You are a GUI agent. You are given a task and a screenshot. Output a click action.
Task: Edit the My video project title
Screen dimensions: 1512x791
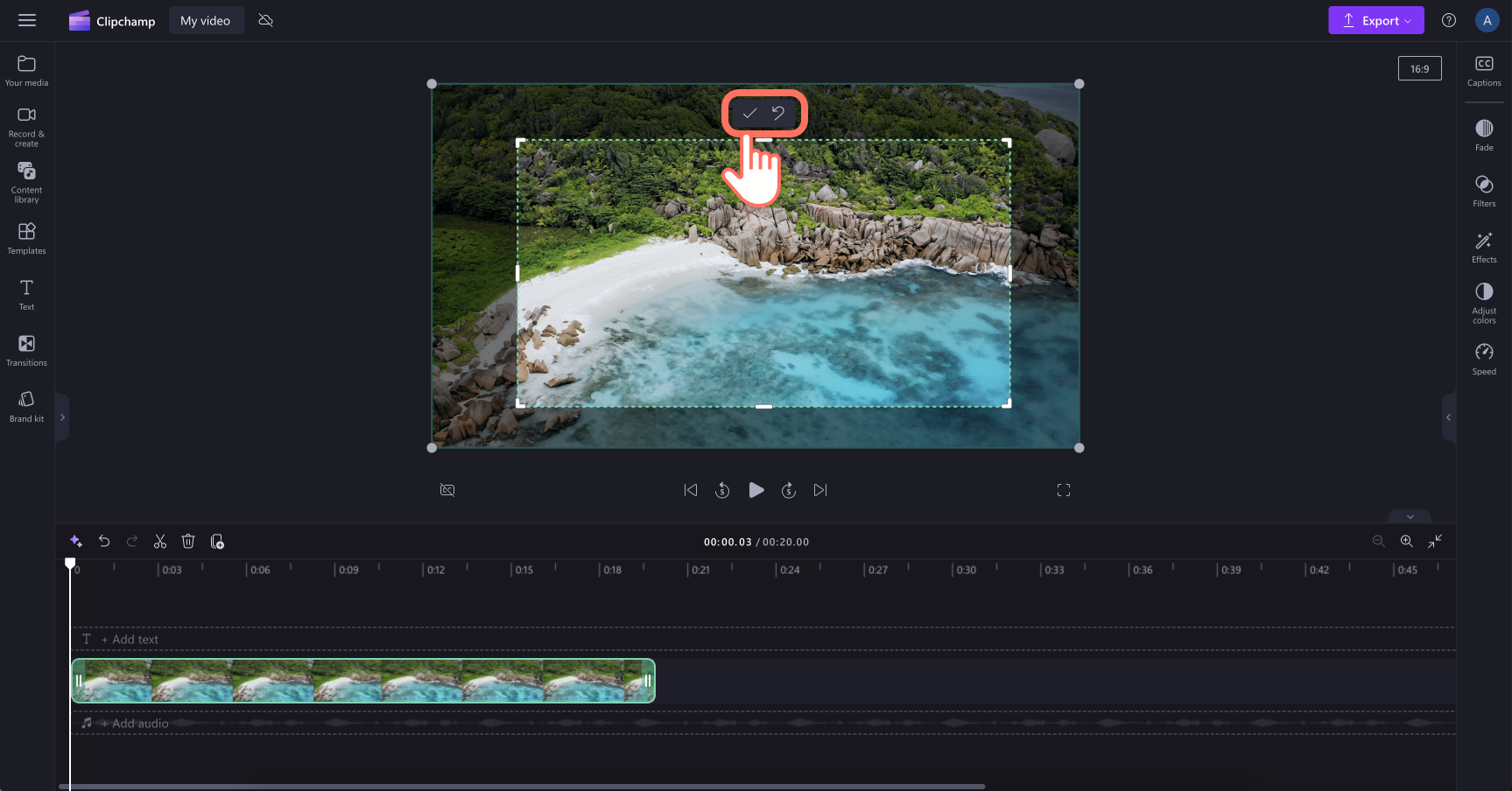tap(206, 21)
